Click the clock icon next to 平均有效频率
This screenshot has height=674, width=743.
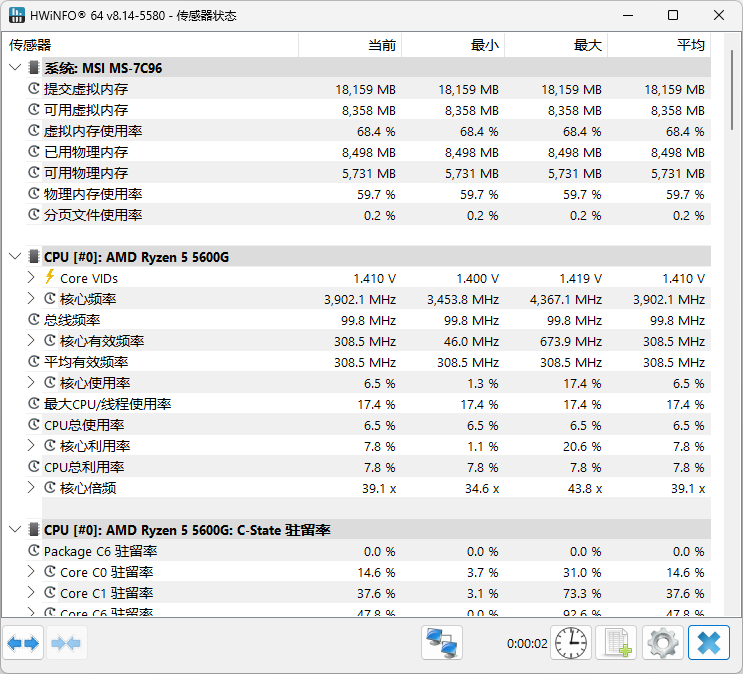[34, 362]
